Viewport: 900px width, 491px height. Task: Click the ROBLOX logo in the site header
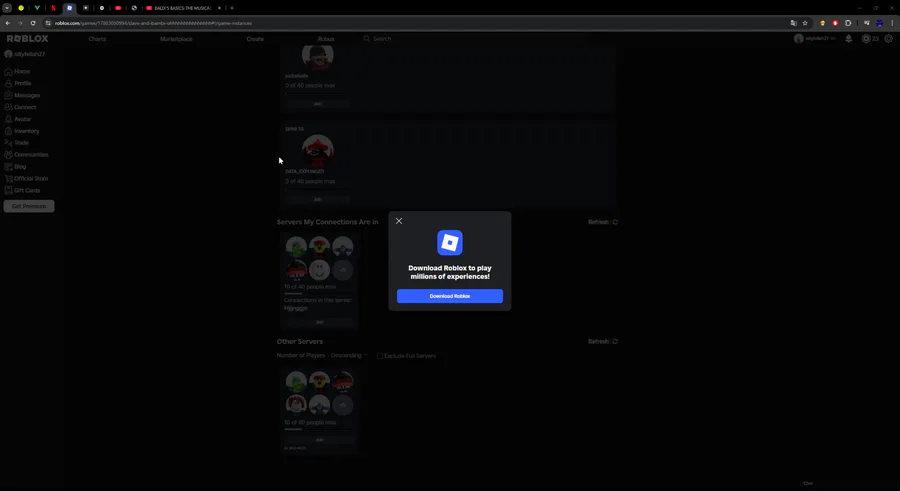28,38
